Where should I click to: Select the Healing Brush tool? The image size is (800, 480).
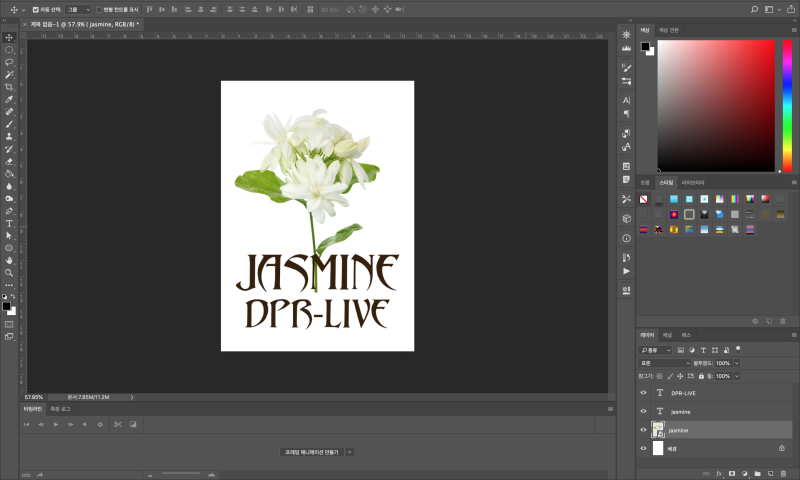(9, 112)
